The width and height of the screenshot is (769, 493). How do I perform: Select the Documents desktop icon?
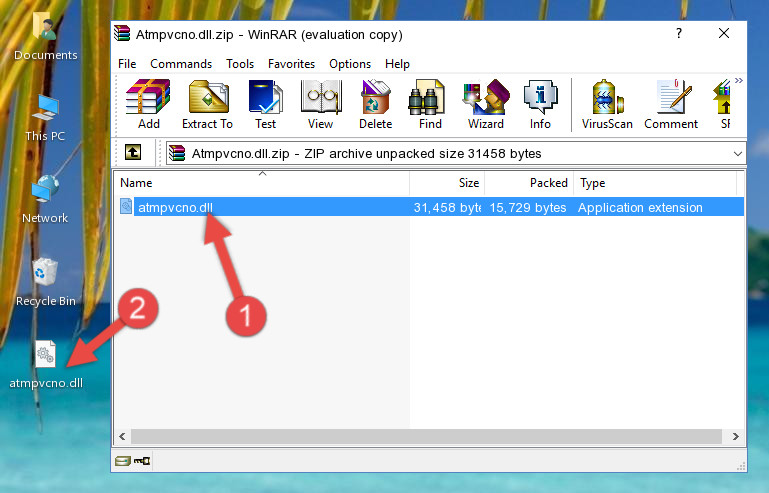click(x=45, y=37)
